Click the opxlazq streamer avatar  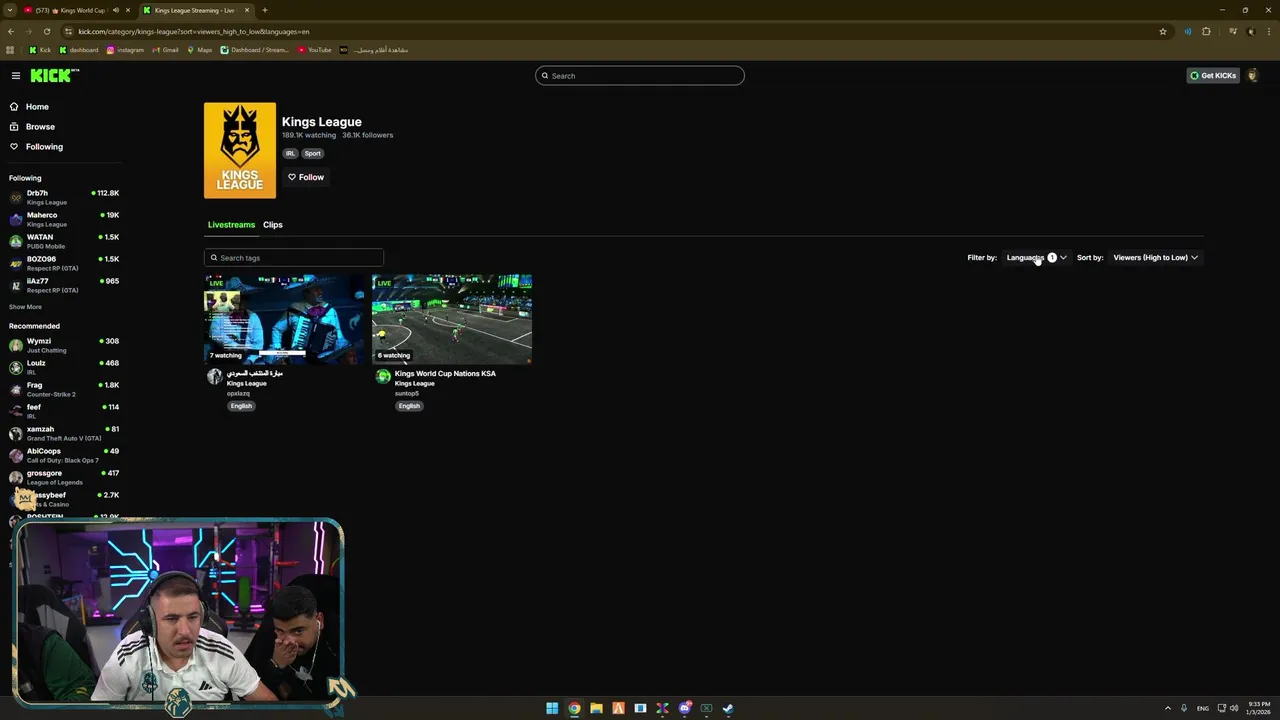[214, 376]
